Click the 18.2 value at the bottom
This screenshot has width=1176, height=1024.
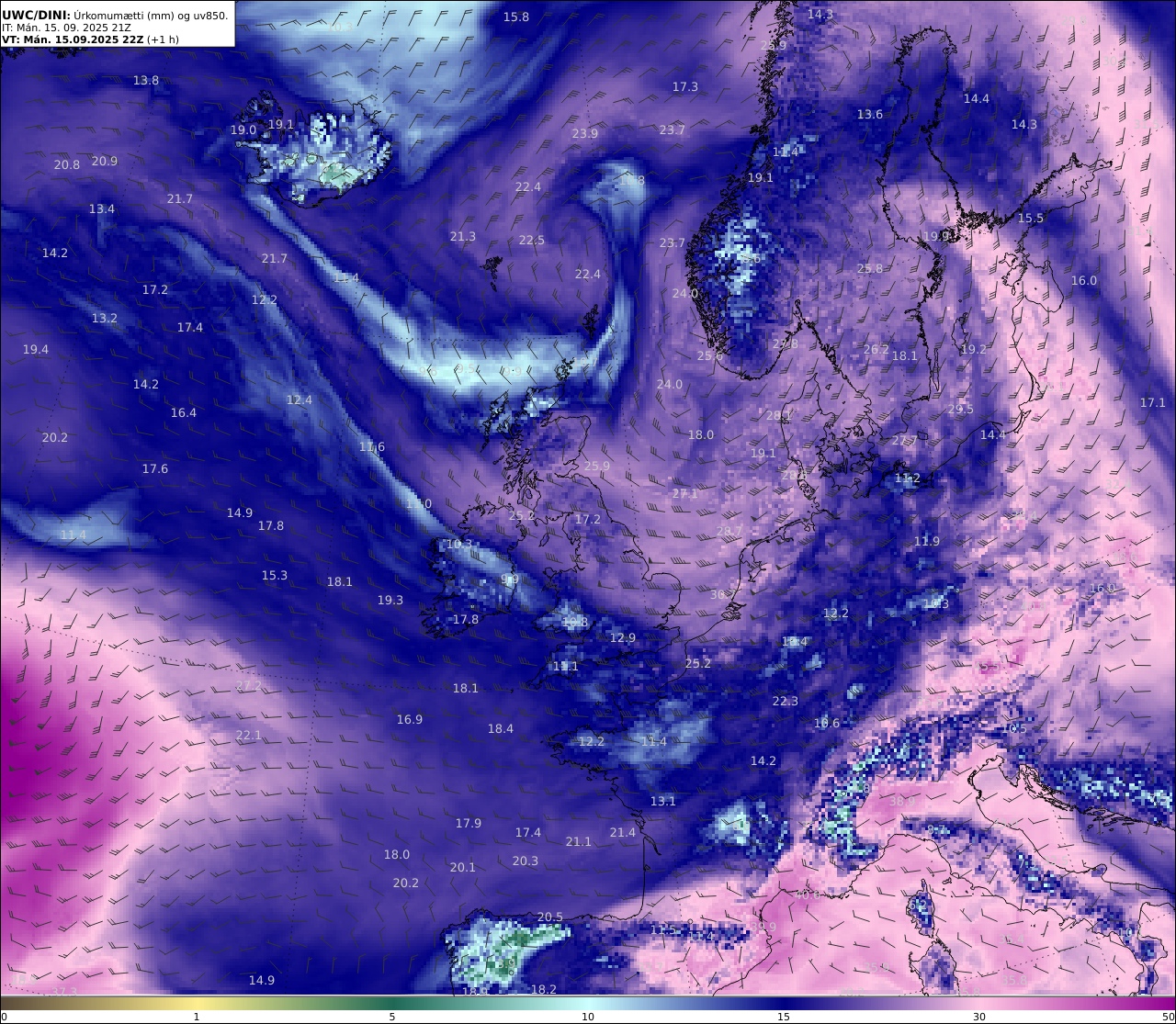[544, 989]
